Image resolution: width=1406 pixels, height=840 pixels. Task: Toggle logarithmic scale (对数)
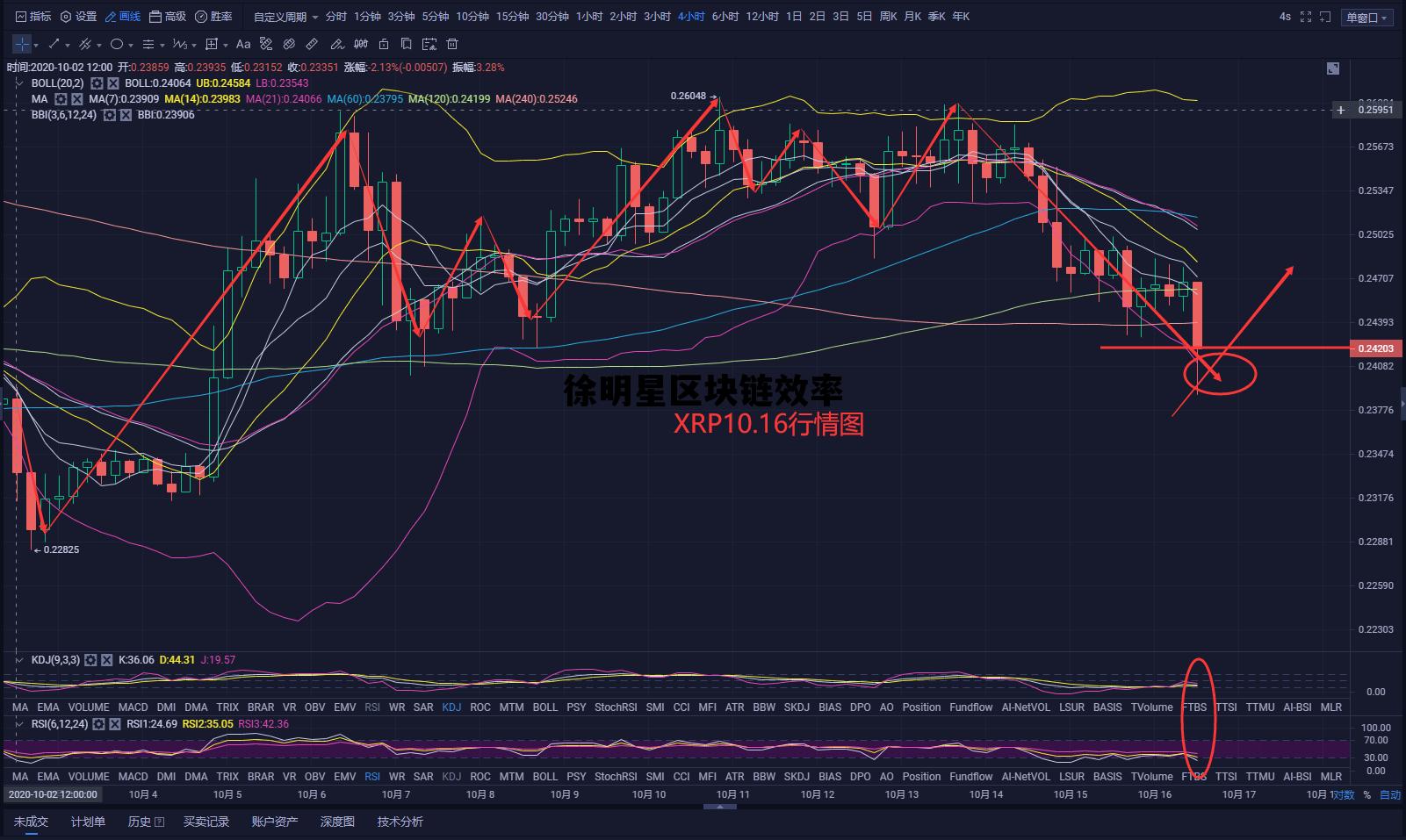click(1345, 795)
